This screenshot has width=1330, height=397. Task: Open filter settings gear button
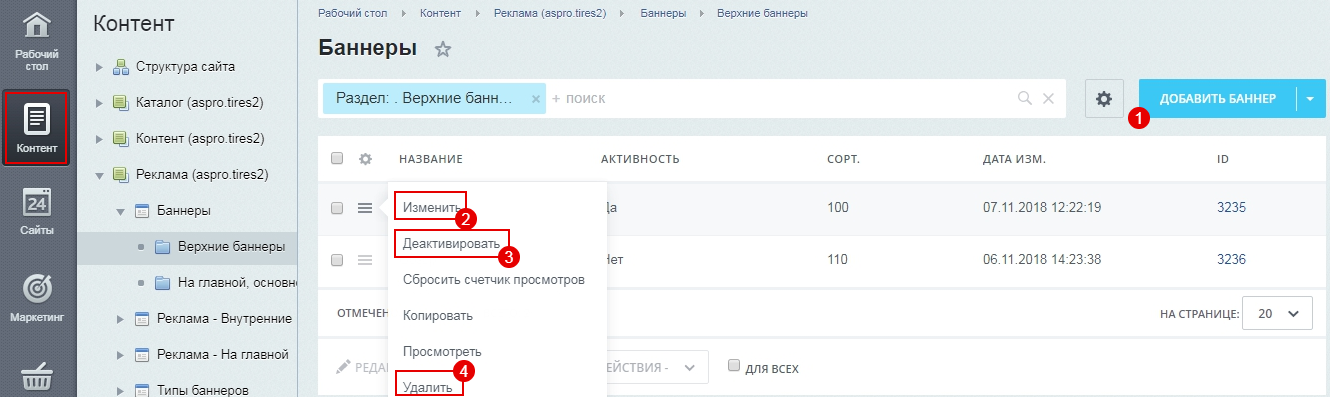click(x=1104, y=99)
